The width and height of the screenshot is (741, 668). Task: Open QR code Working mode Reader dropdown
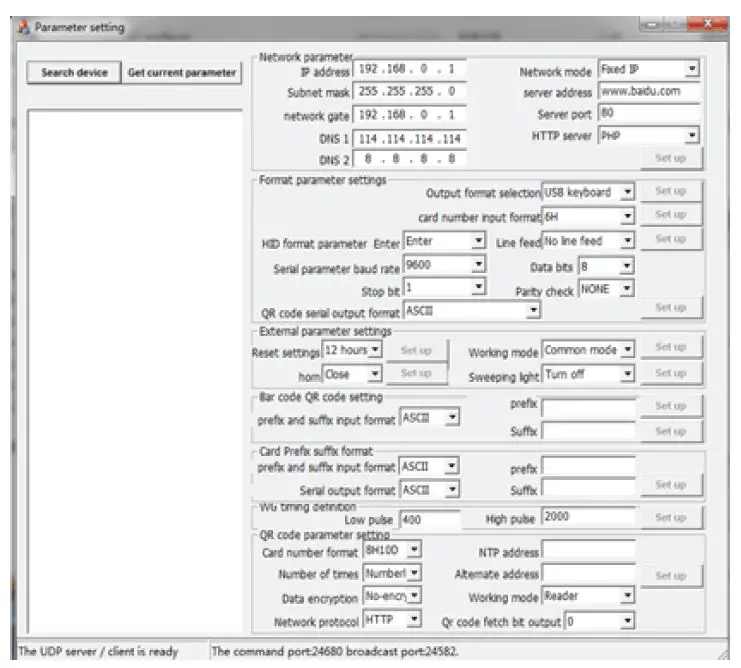click(627, 596)
